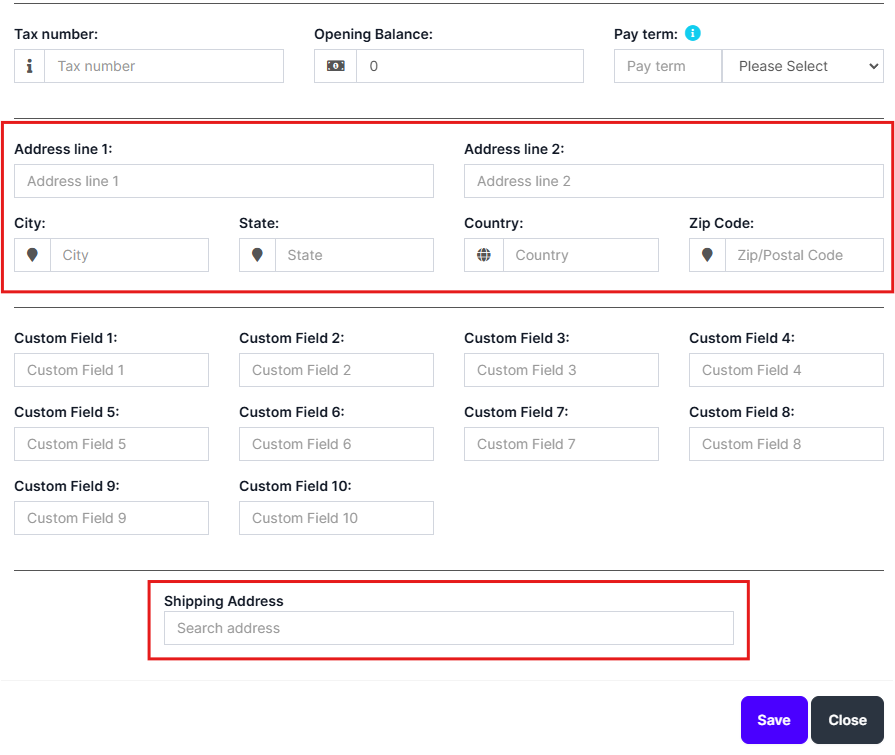Click into the Opening Balance field

point(469,66)
